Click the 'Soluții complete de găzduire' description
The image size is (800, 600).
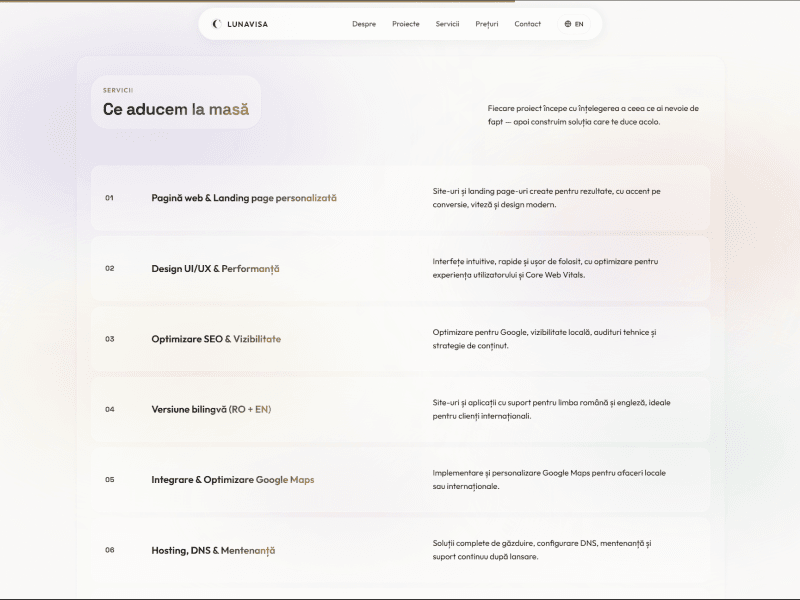542,550
